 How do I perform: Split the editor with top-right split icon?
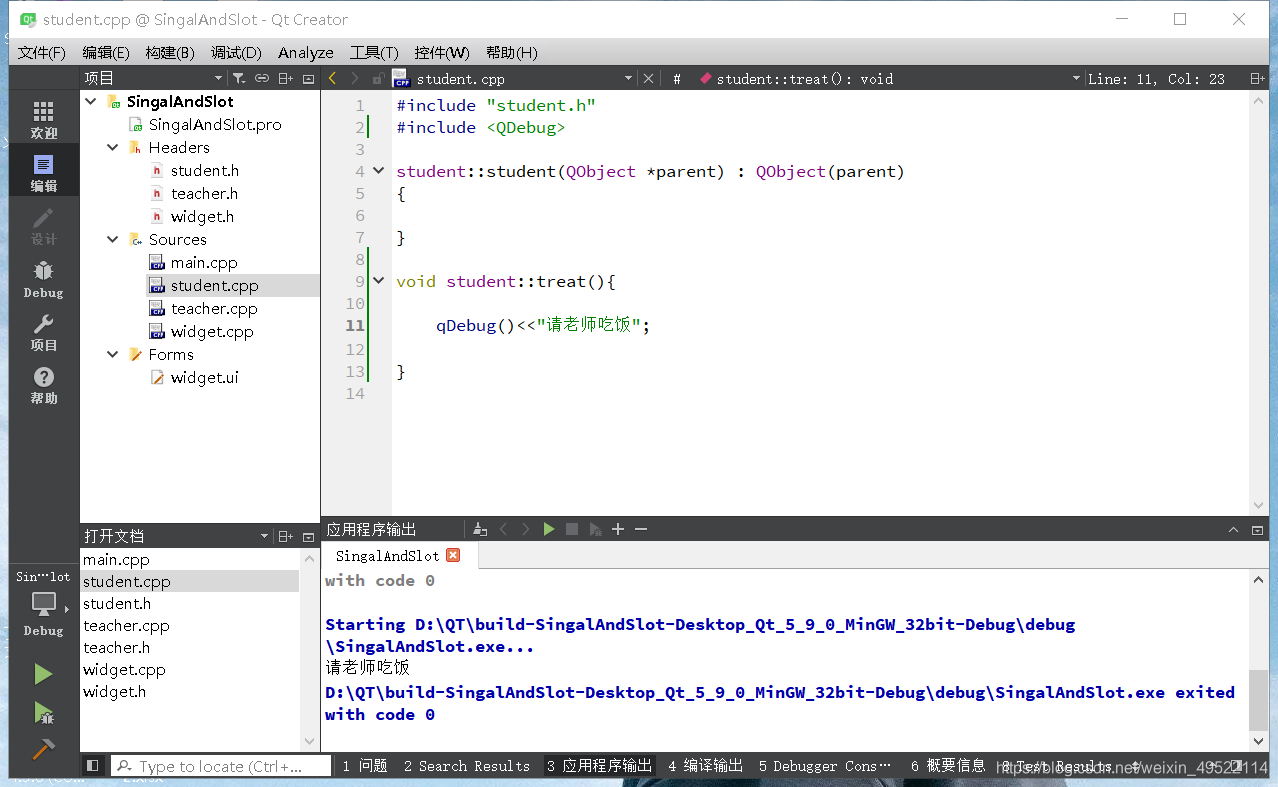(x=1257, y=78)
